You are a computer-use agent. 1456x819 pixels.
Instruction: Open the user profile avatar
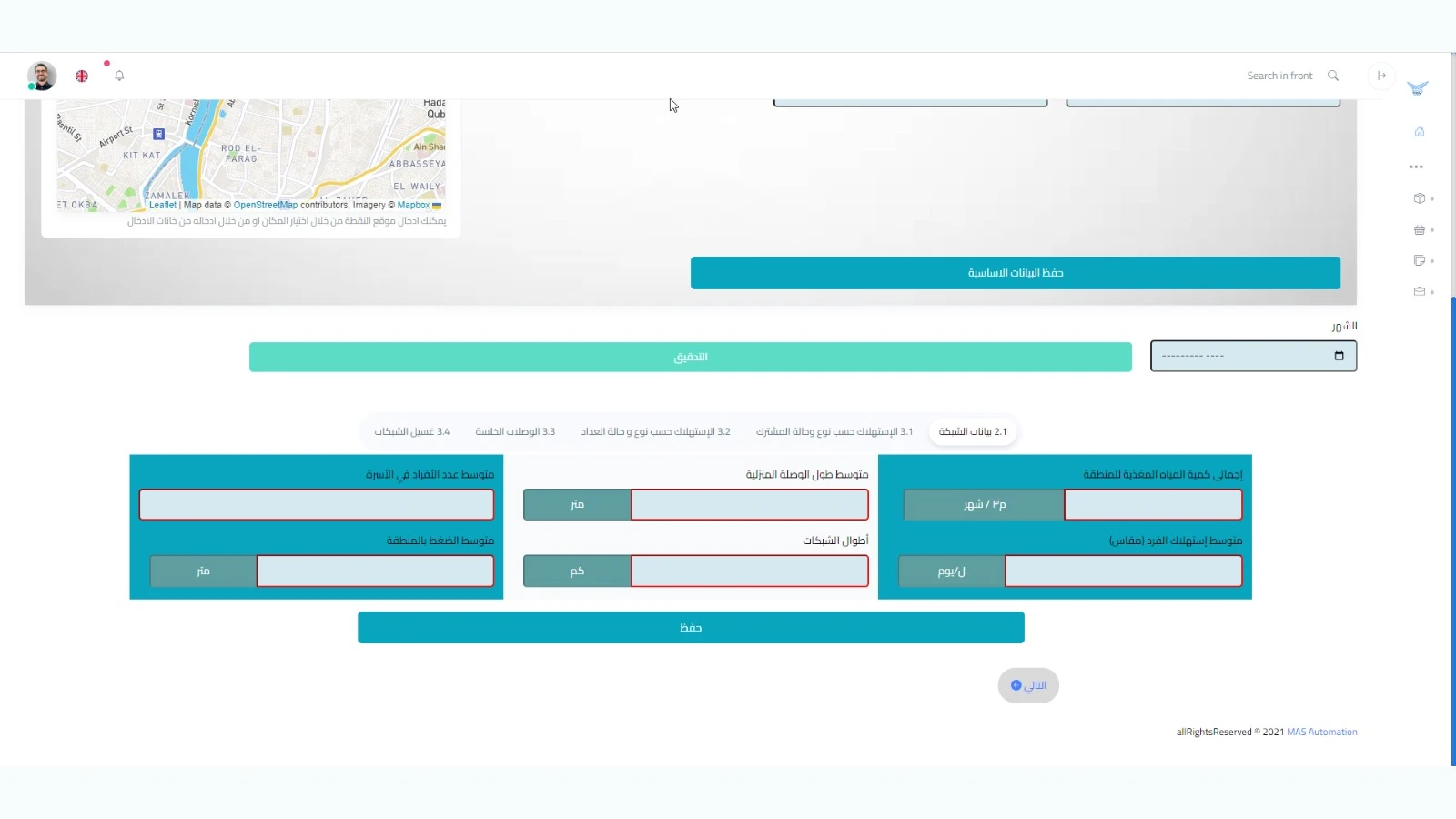pos(42,76)
